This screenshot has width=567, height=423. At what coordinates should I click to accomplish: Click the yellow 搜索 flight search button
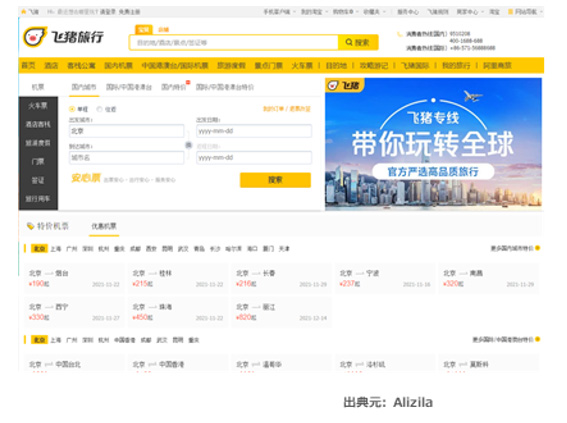tap(275, 180)
